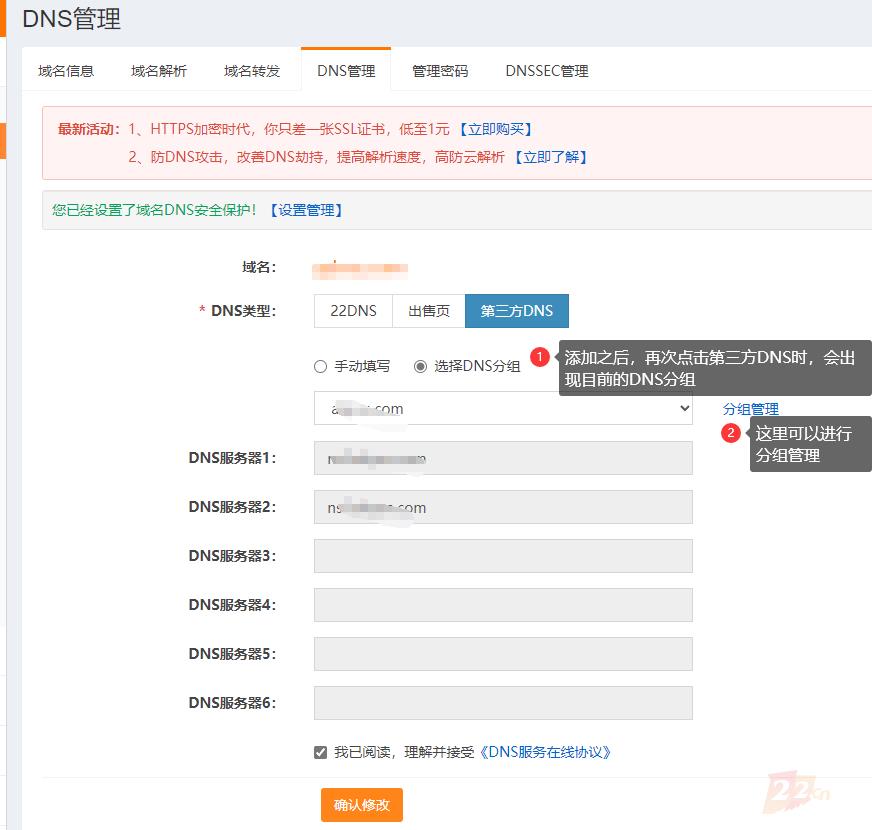Open the 域名信息 tab
The height and width of the screenshot is (830, 872).
tap(66, 71)
